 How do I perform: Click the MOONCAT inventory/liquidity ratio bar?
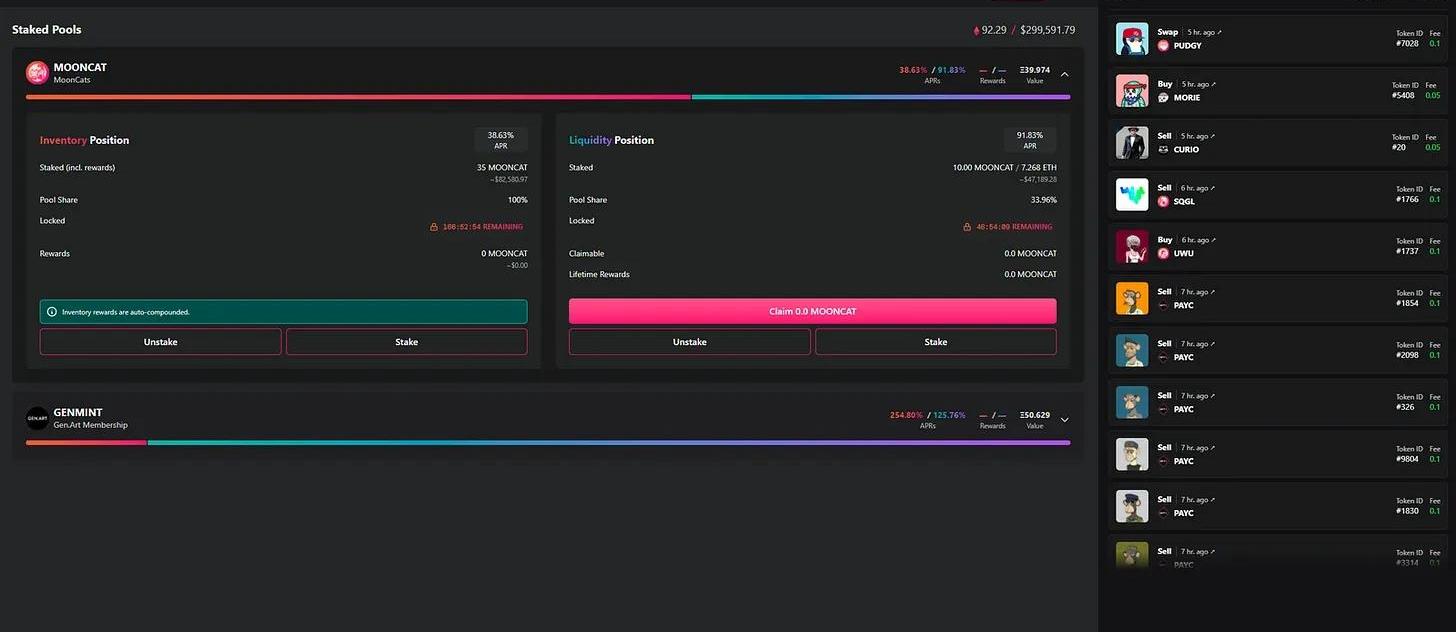click(547, 97)
